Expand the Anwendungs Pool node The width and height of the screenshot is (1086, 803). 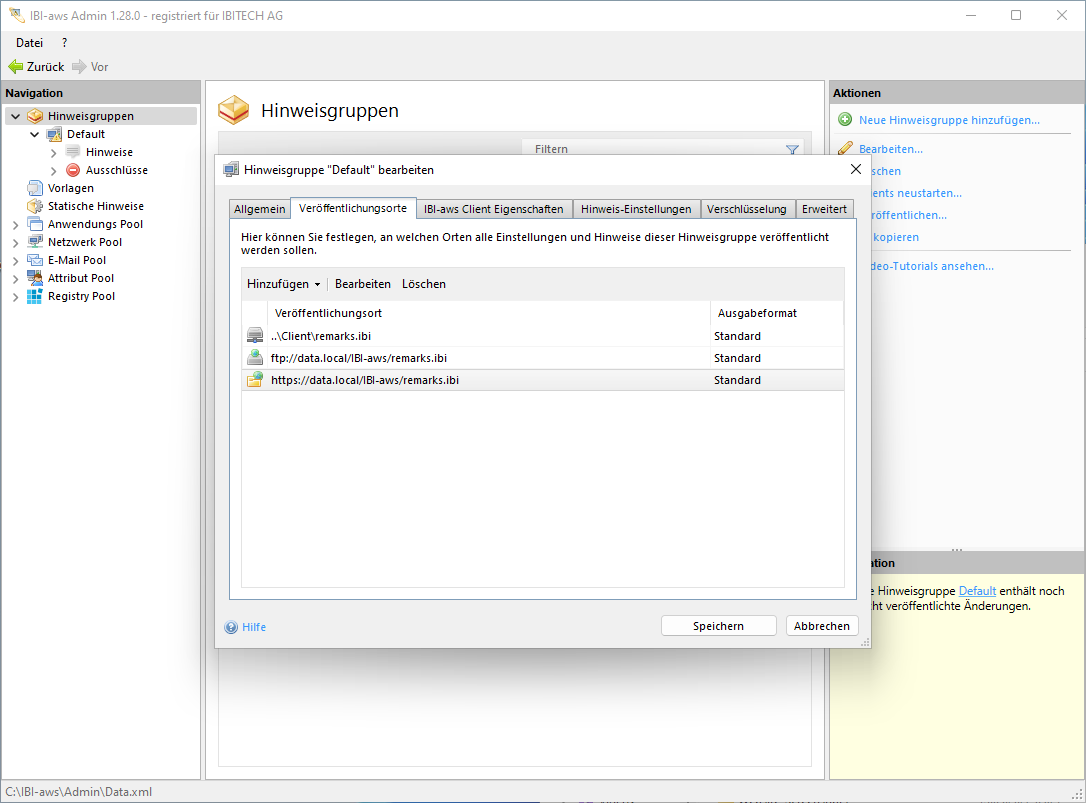(x=15, y=224)
